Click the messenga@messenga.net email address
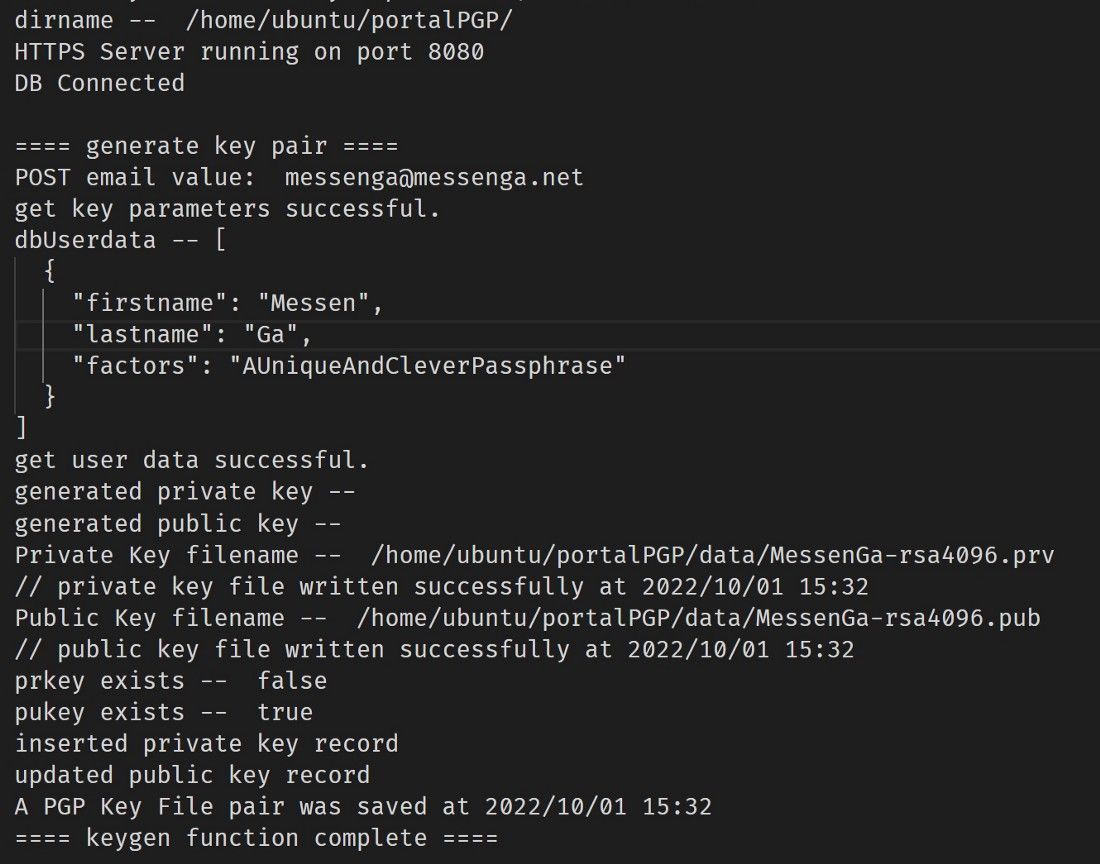Image resolution: width=1100 pixels, height=864 pixels. (433, 178)
